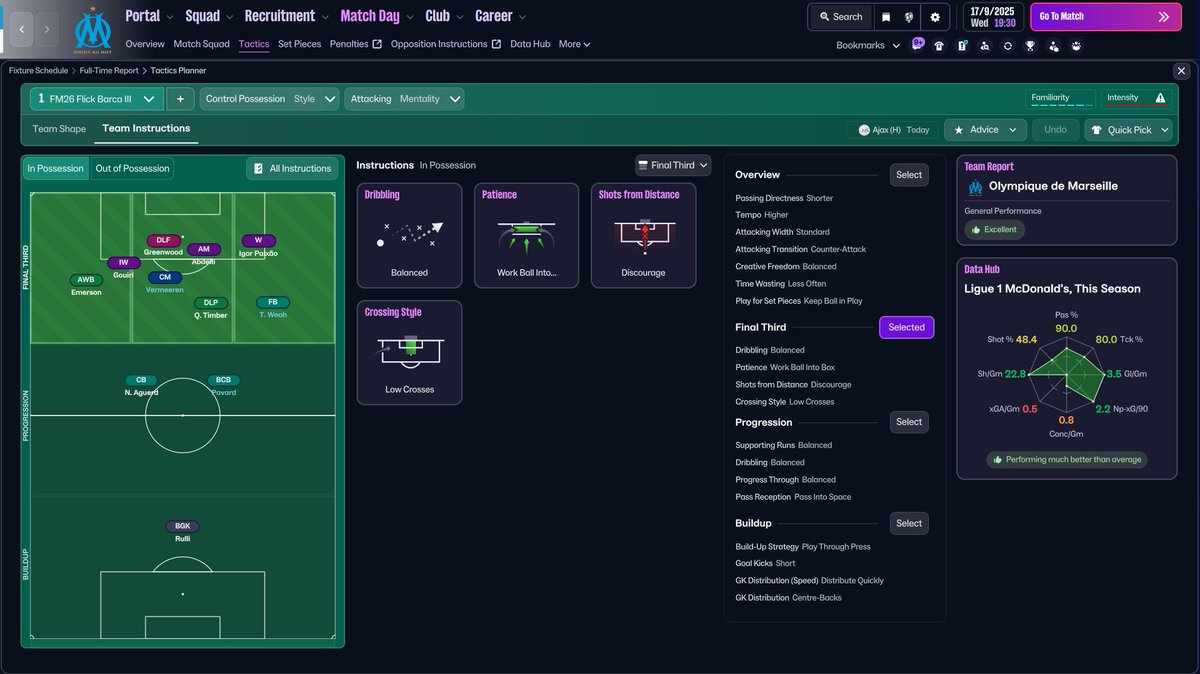Open the last group icon in bookmarks bar
Viewport: 1200px width, 674px height.
(x=1076, y=45)
